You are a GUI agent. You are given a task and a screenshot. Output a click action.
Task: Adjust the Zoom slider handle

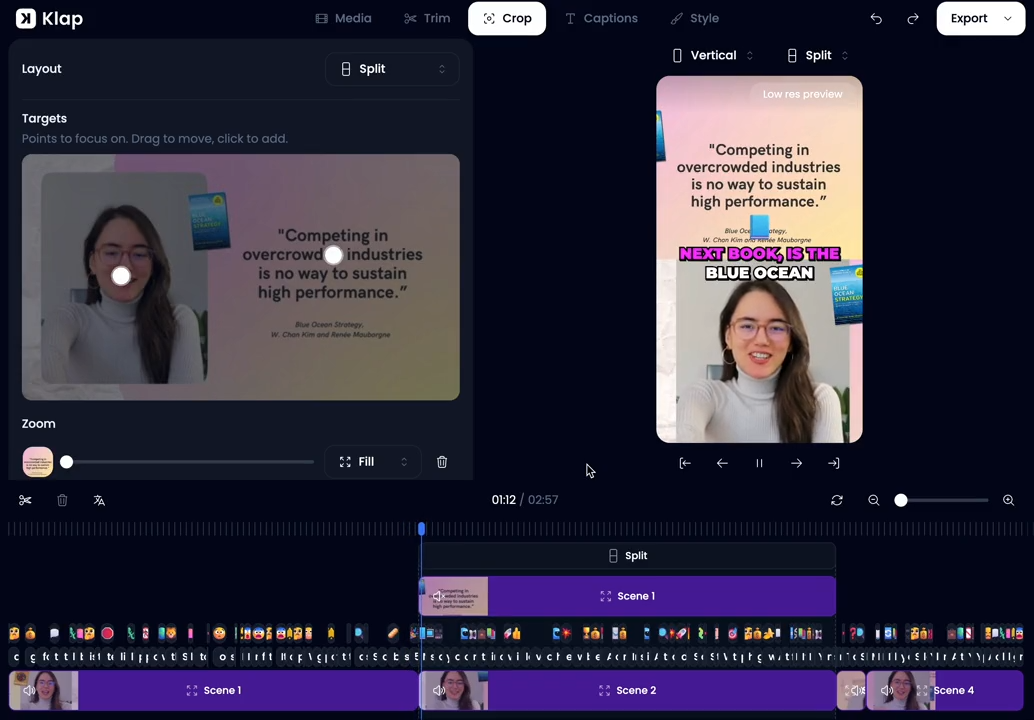67,462
